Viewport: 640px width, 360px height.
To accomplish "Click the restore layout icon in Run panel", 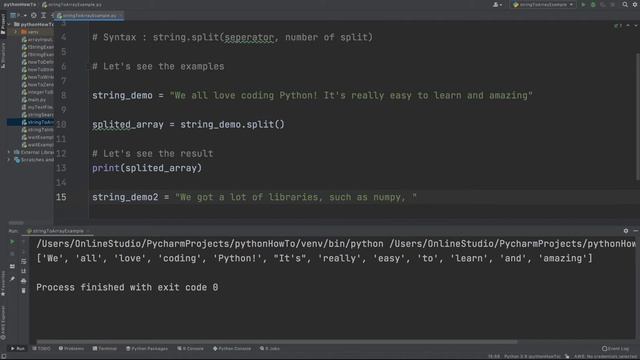I will click(12, 266).
